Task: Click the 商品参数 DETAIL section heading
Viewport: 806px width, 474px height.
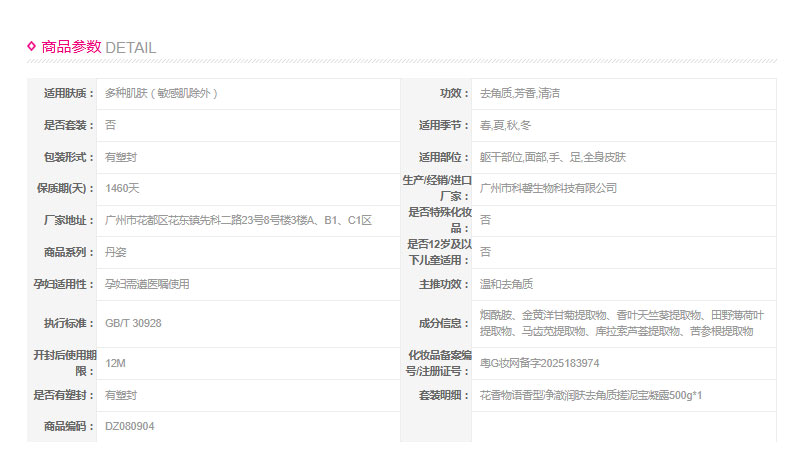Action: pyautogui.click(x=98, y=47)
